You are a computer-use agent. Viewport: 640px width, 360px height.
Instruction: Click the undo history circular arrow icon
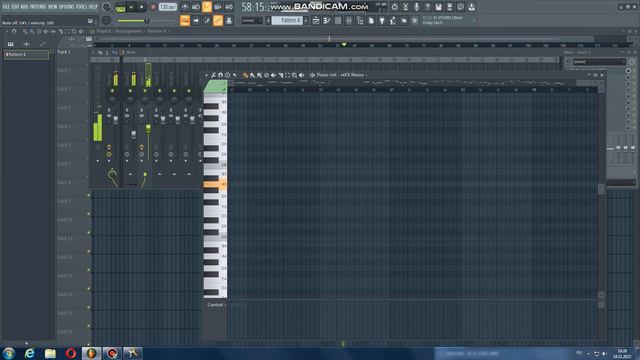point(394,7)
